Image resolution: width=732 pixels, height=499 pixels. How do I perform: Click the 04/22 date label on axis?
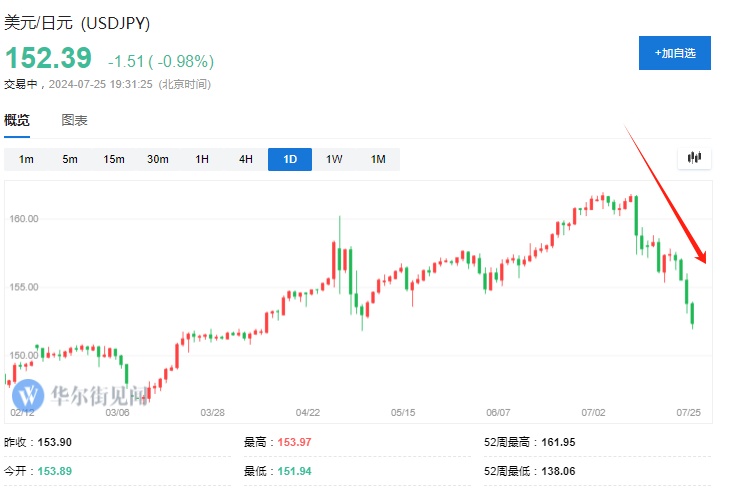[307, 411]
